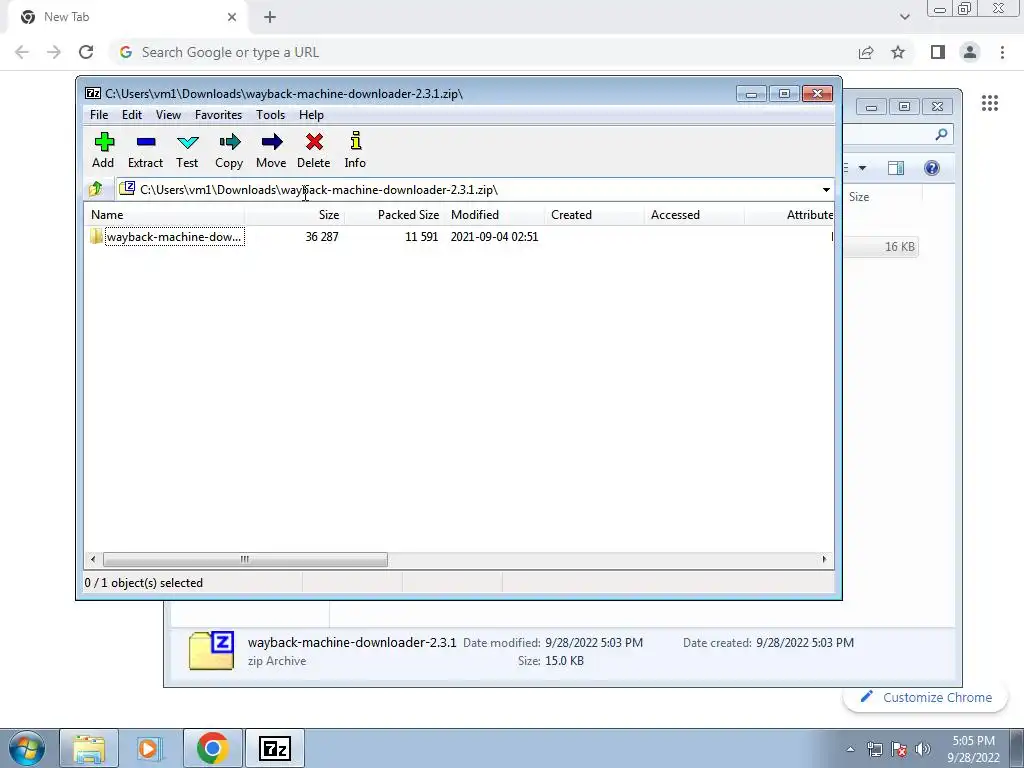Extract files using the Extract icon
The image size is (1024, 768).
click(x=145, y=150)
